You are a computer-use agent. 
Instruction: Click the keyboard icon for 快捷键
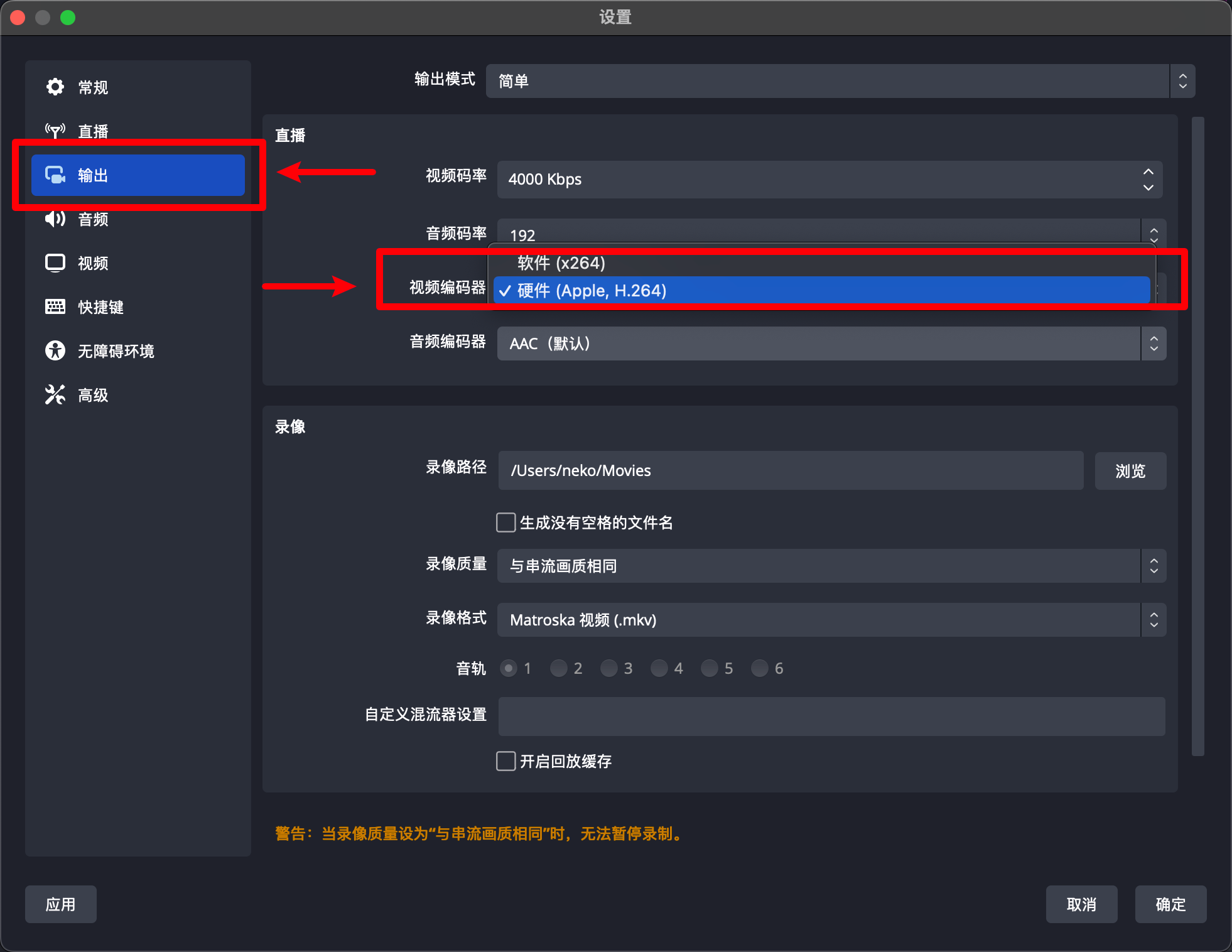pyautogui.click(x=55, y=306)
